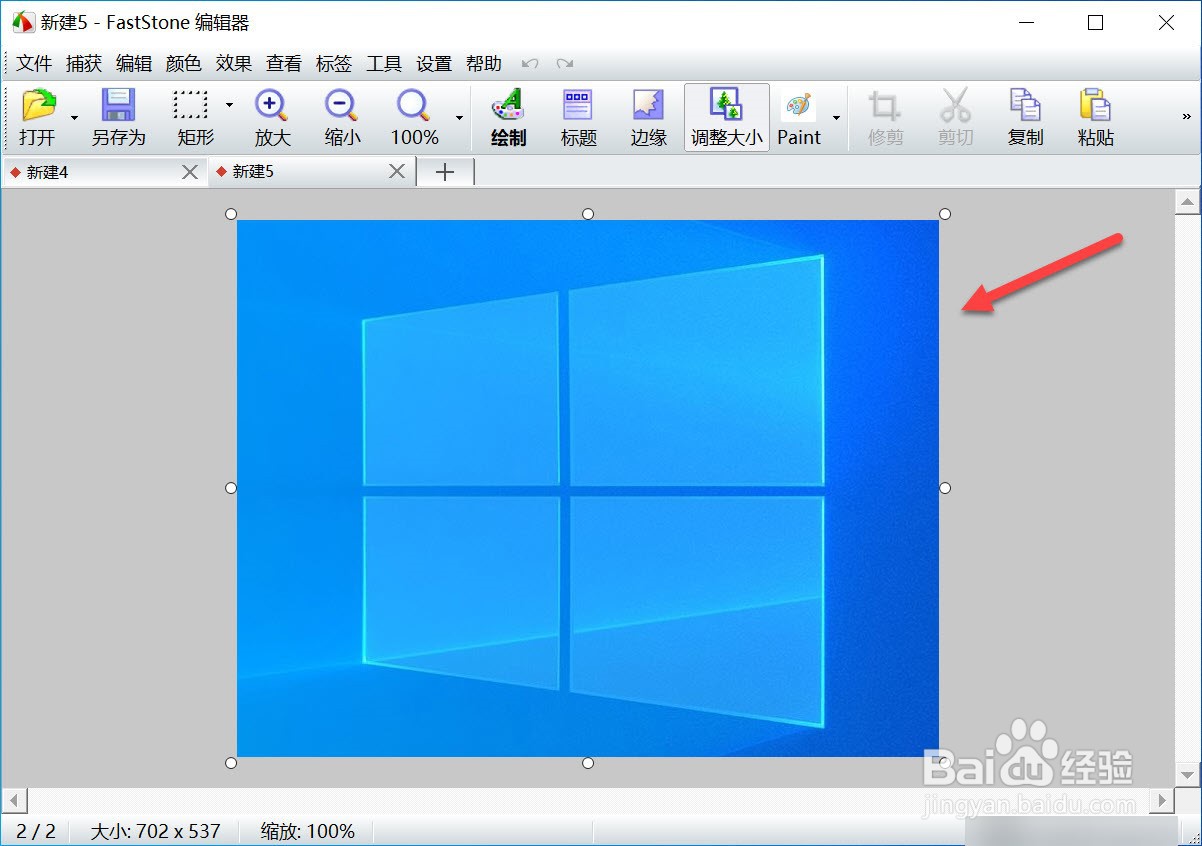Click the top-center image resize handle
The width and height of the screenshot is (1202, 846).
[x=588, y=214]
